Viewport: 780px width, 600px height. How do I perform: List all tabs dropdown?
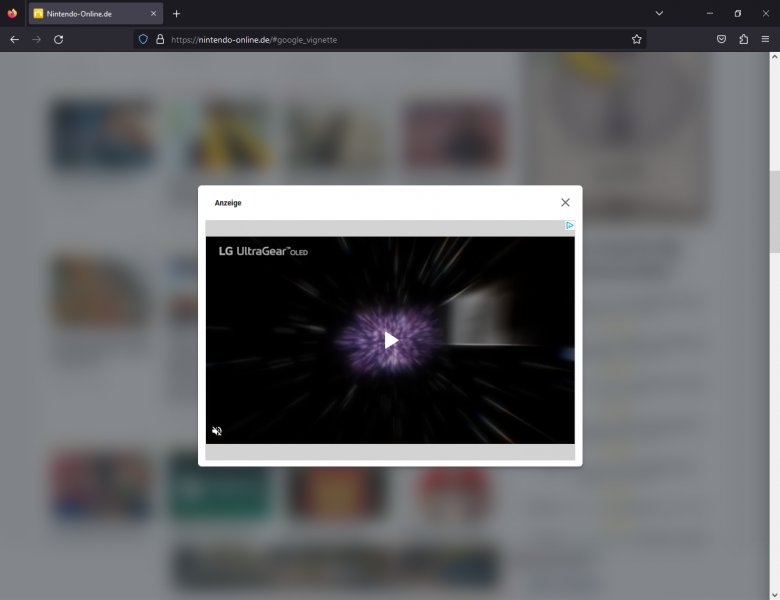(x=659, y=13)
